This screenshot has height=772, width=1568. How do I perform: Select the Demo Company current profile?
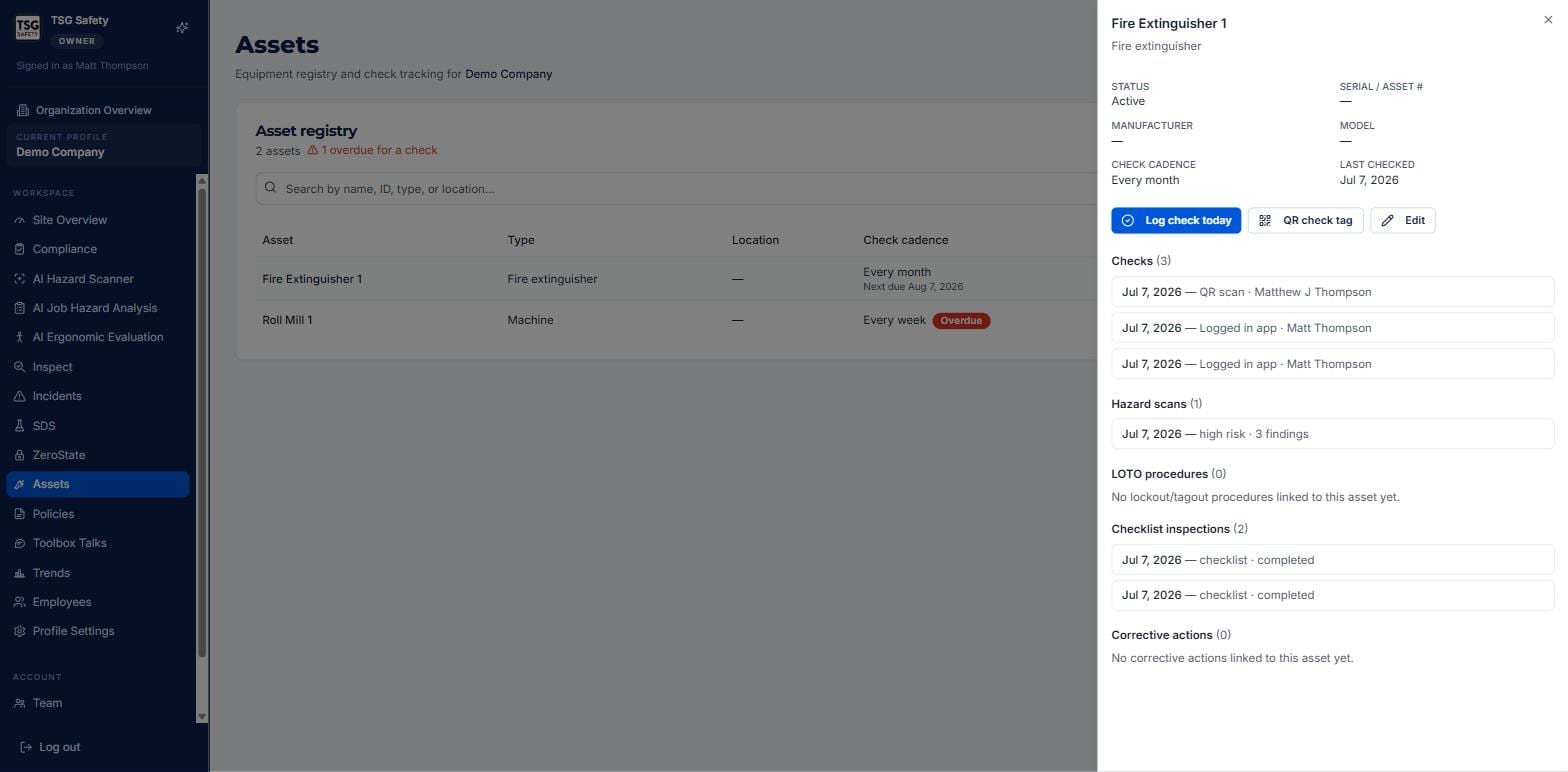(x=103, y=145)
